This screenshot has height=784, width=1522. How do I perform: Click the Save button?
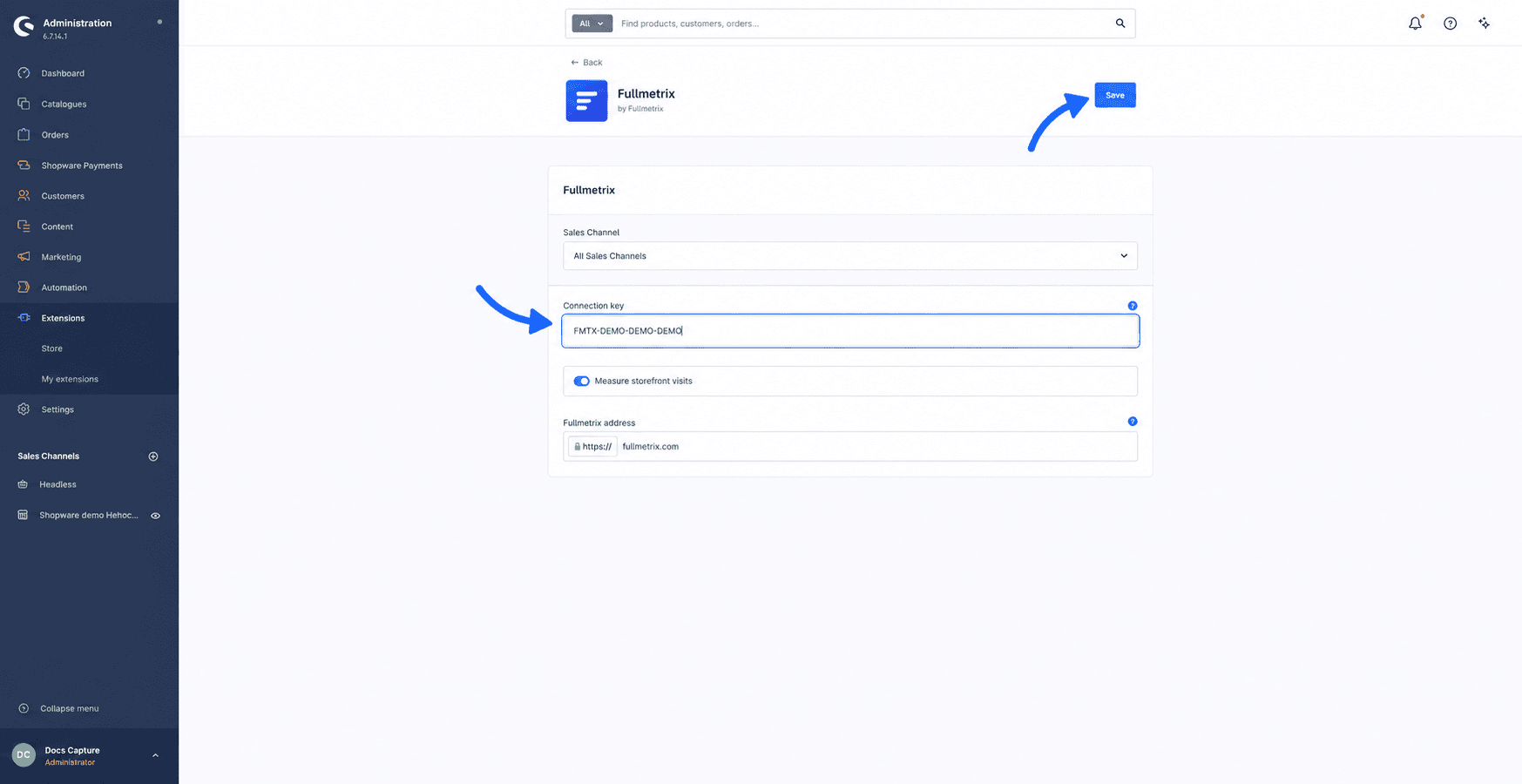tap(1115, 95)
